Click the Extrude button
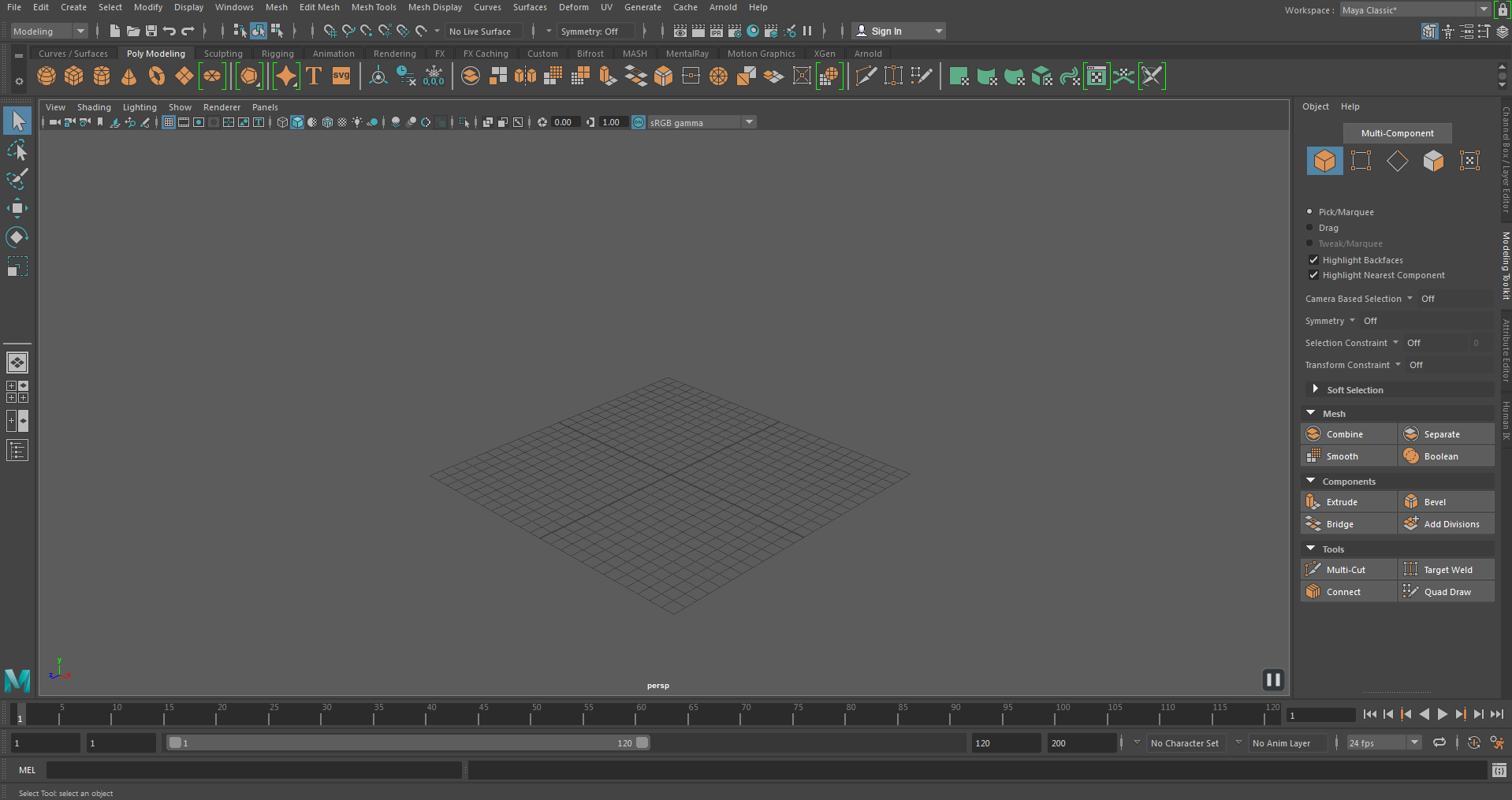The height and width of the screenshot is (800, 1512). tap(1349, 502)
